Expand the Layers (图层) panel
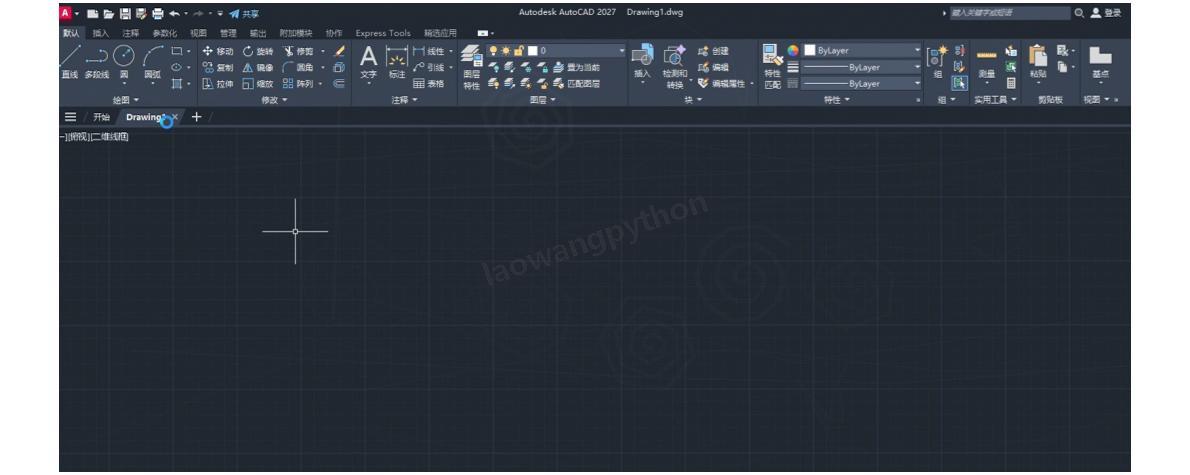The image size is (1190, 475). 542,100
